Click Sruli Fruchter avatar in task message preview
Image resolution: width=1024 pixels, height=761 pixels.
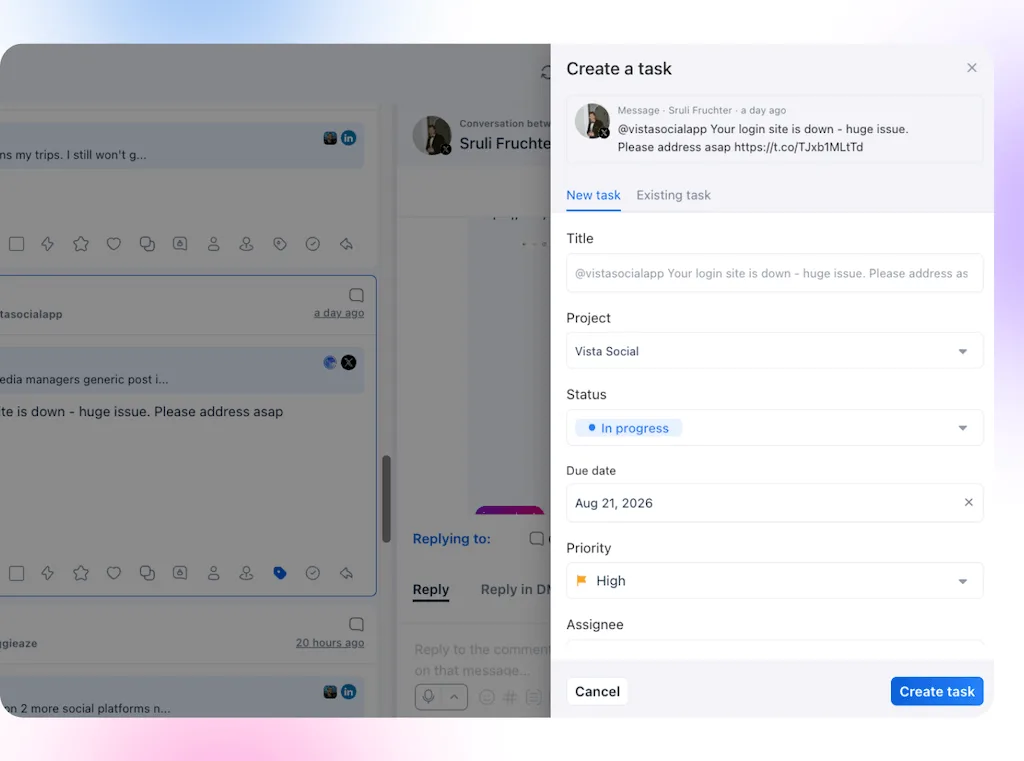pos(592,121)
